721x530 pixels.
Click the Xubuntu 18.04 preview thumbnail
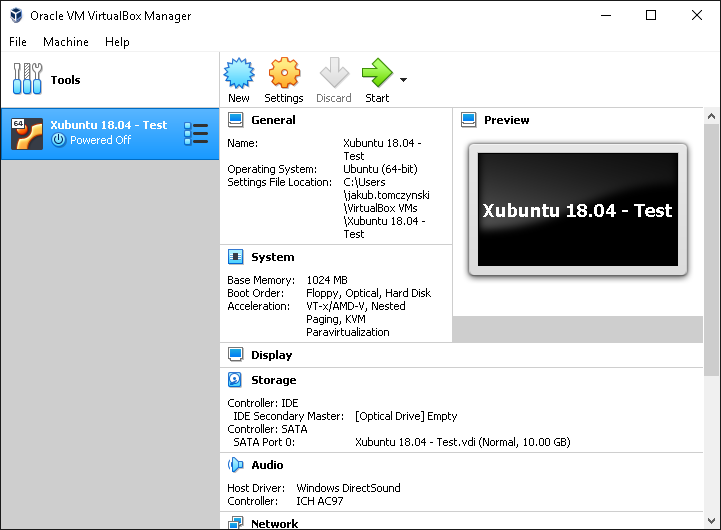578,210
